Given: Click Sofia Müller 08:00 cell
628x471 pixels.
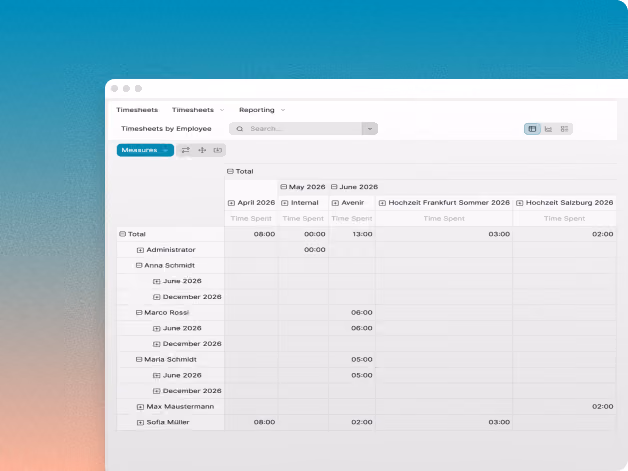Looking at the screenshot, I should pyautogui.click(x=251, y=423).
